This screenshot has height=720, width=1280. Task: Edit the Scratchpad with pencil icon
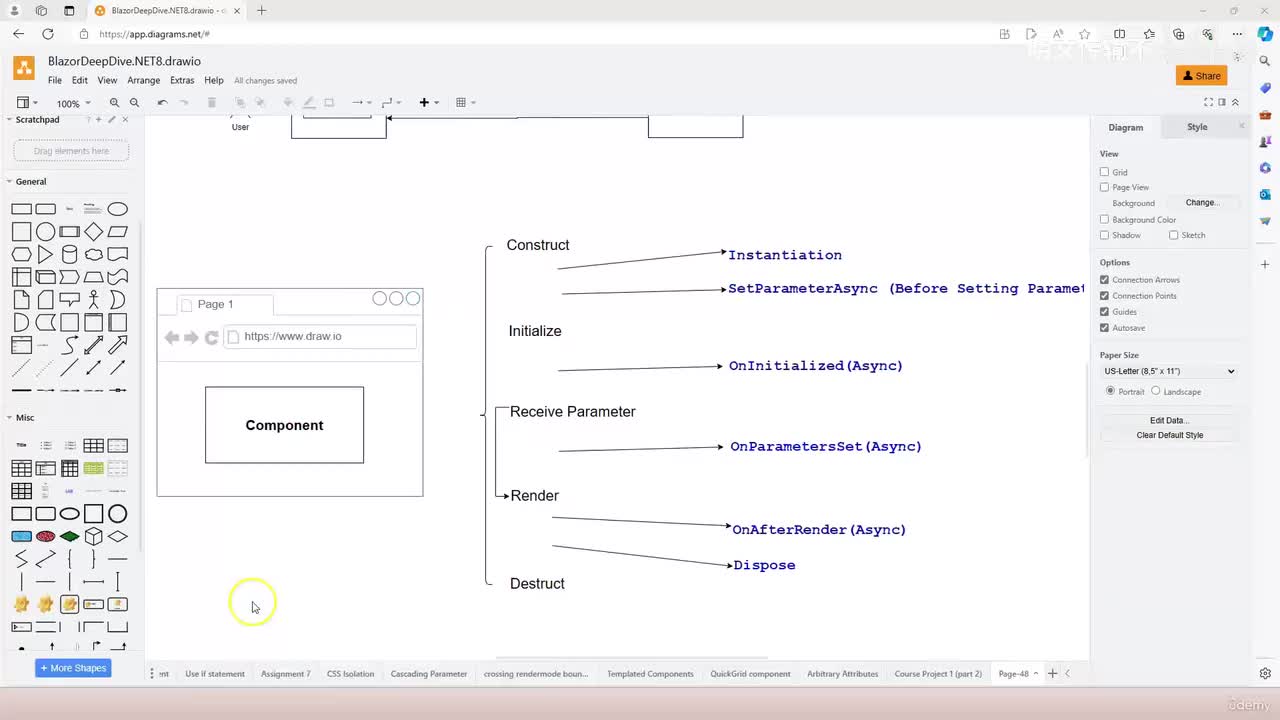[x=111, y=120]
